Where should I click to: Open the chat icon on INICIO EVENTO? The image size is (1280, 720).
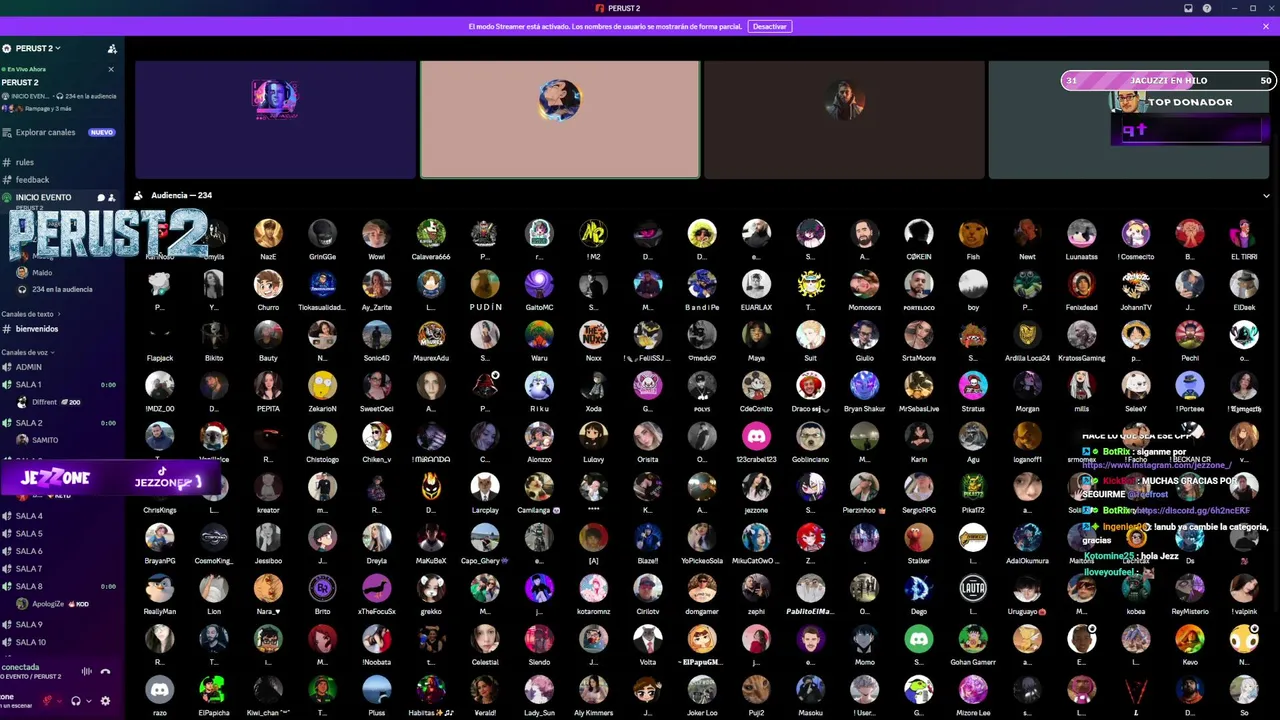[100, 198]
